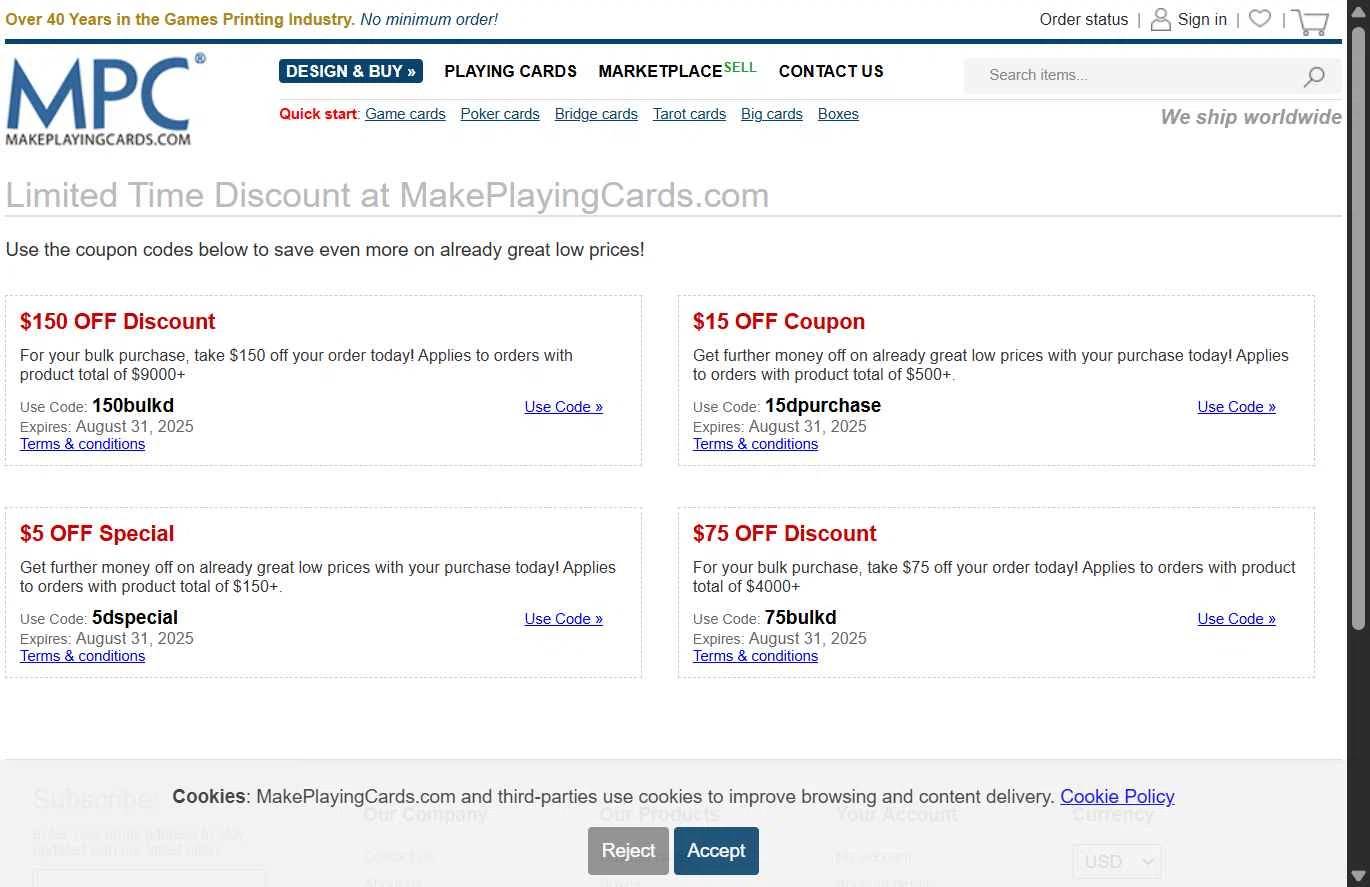Open Terms & conditions for 5dspecial
The width and height of the screenshot is (1370, 887).
point(82,656)
